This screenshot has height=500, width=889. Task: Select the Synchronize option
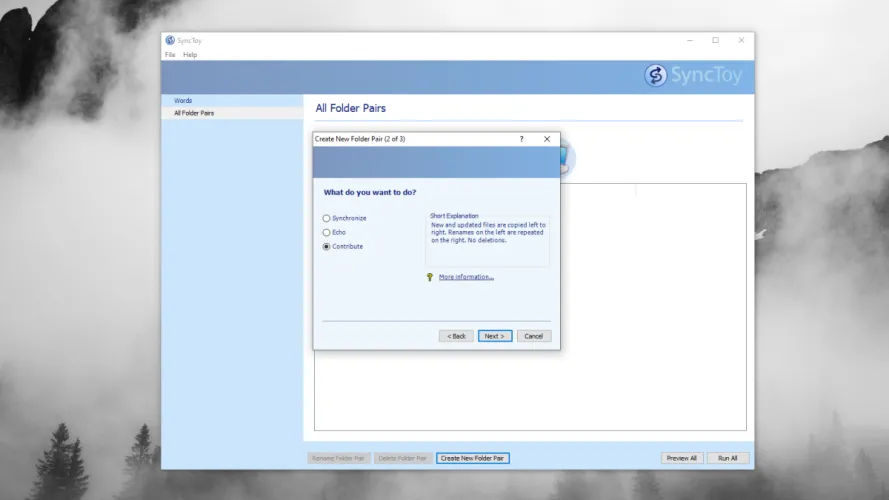pyautogui.click(x=326, y=218)
